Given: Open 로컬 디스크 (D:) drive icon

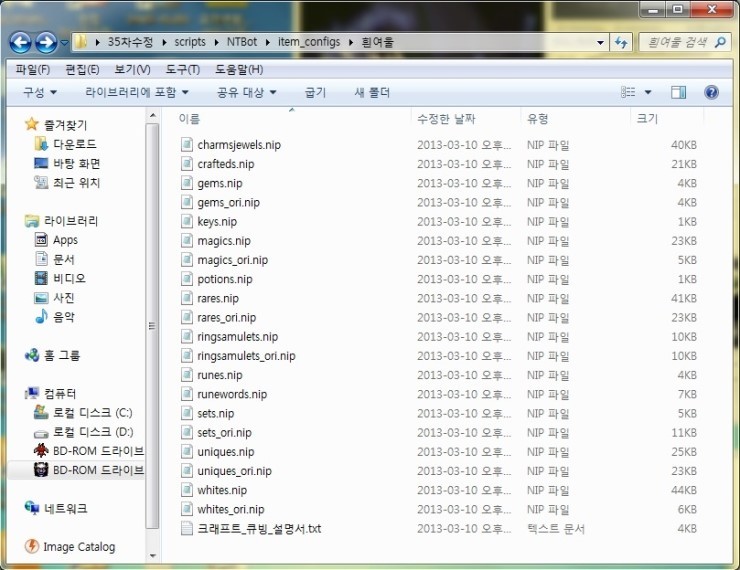Looking at the screenshot, I should (x=41, y=433).
